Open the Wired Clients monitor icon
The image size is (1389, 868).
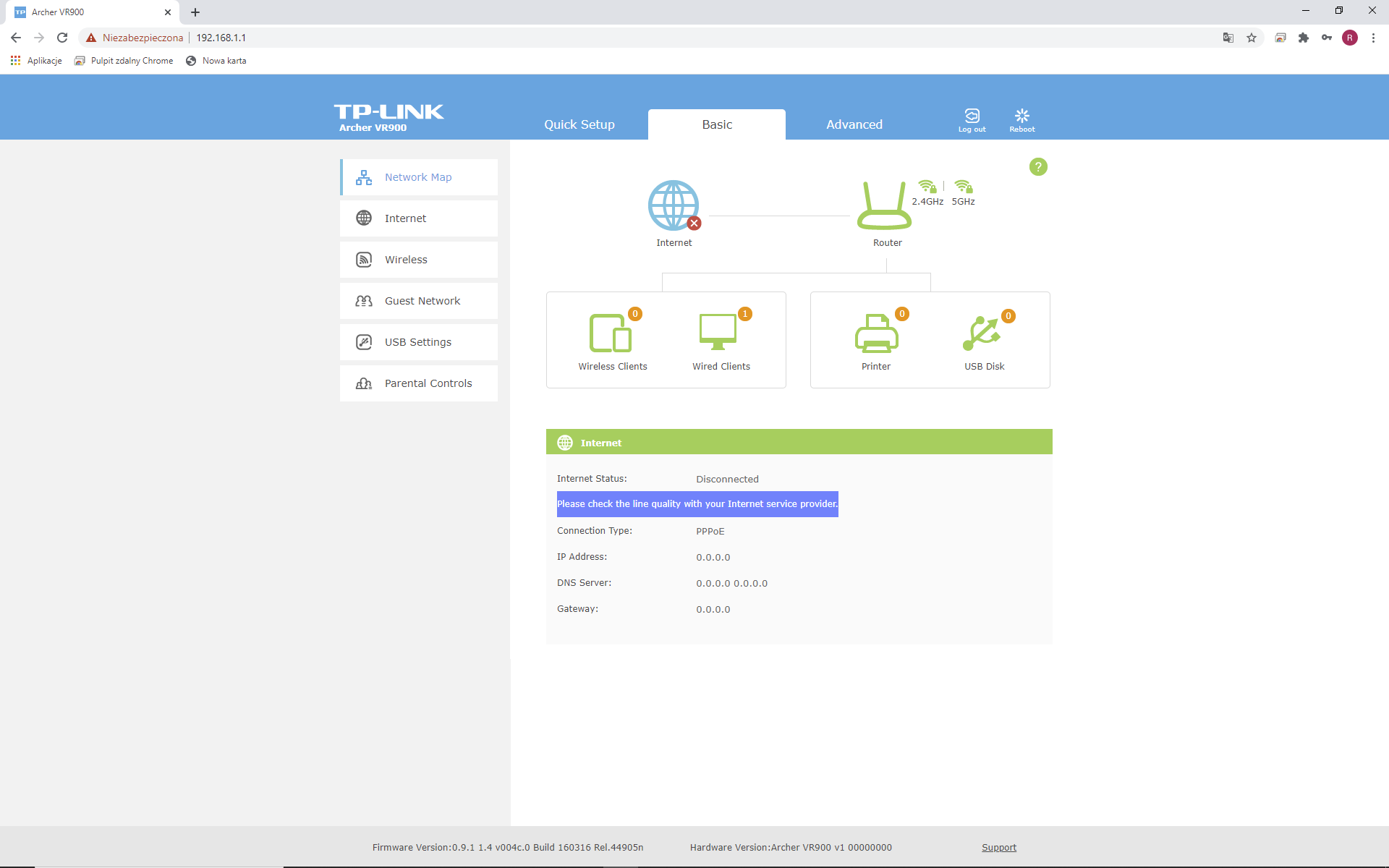click(x=718, y=332)
